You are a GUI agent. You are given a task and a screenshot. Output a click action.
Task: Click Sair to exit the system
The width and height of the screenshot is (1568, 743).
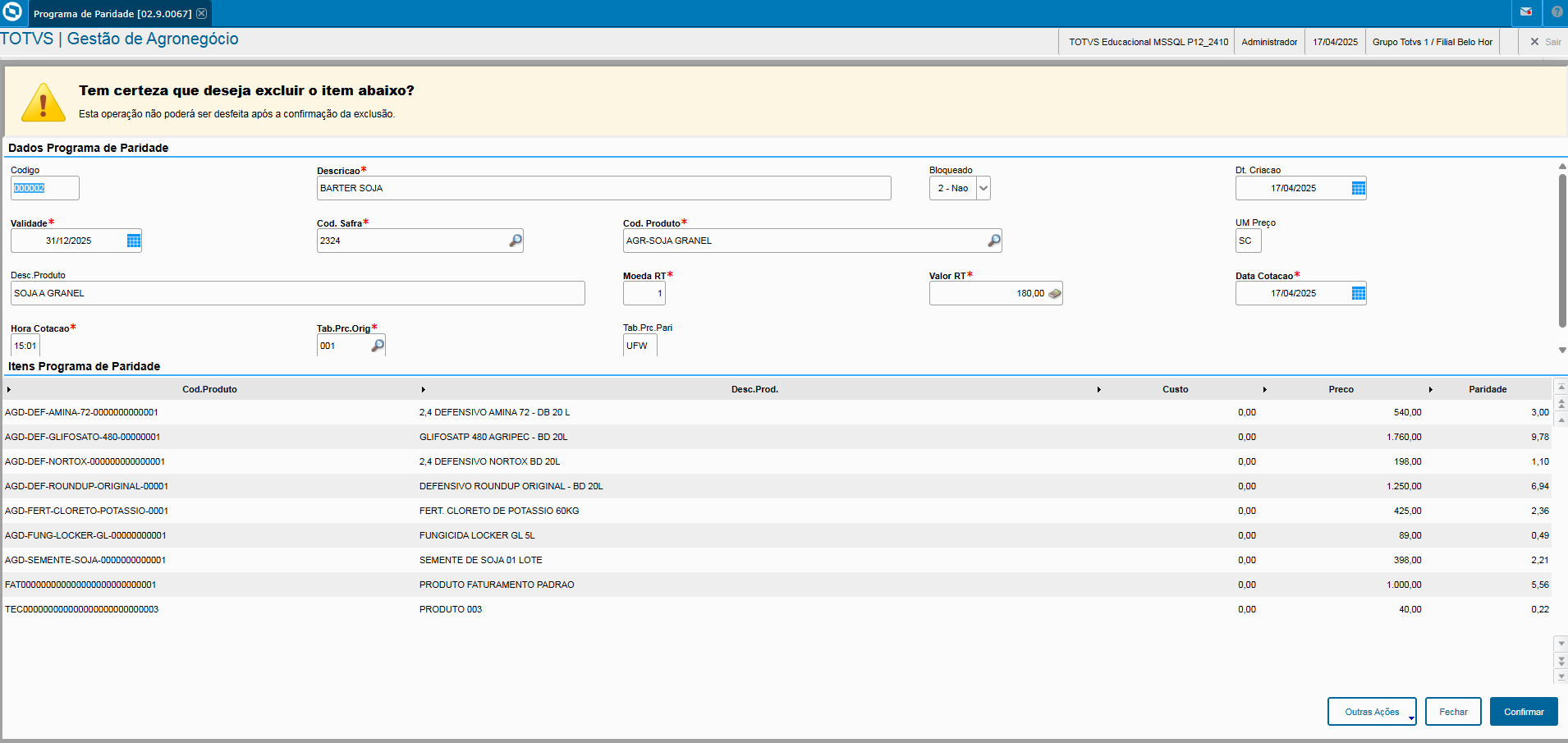[1546, 42]
